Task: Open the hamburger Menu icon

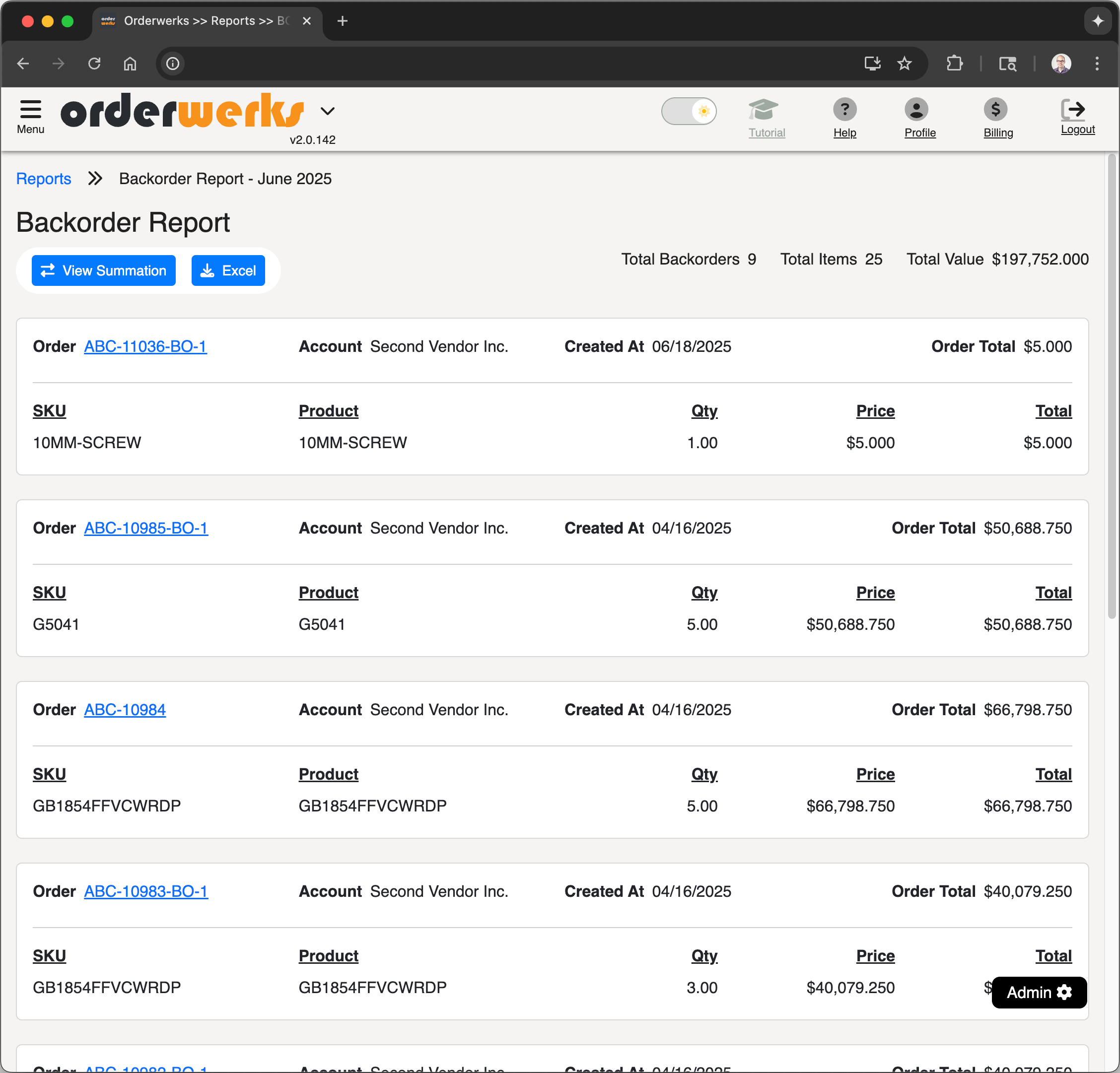Action: pos(30,109)
